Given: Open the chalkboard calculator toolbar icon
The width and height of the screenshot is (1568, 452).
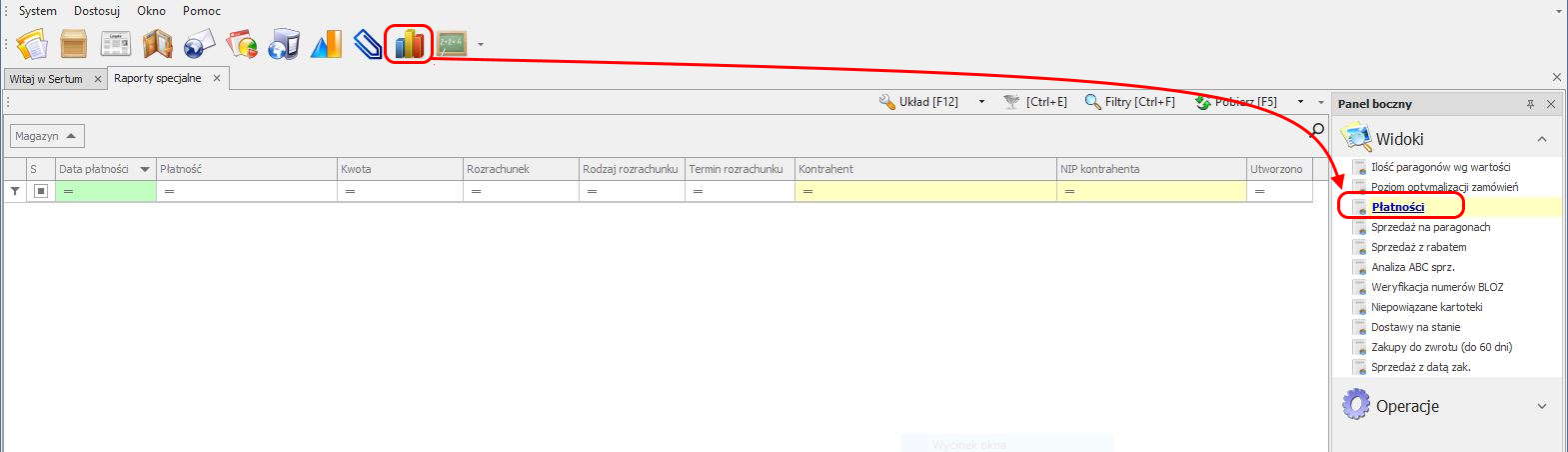Looking at the screenshot, I should tap(452, 44).
